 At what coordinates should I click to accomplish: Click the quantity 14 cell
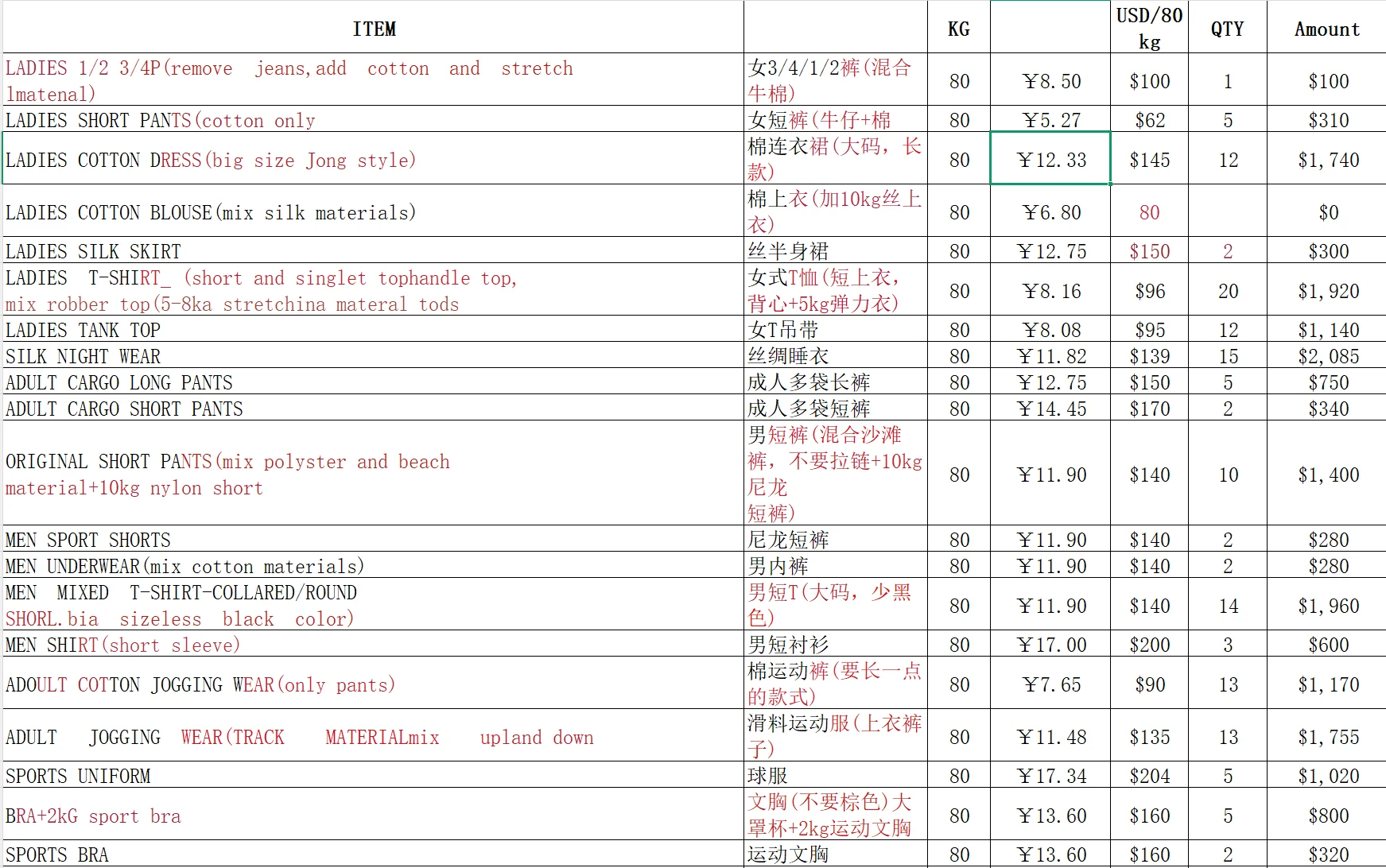(x=1227, y=605)
